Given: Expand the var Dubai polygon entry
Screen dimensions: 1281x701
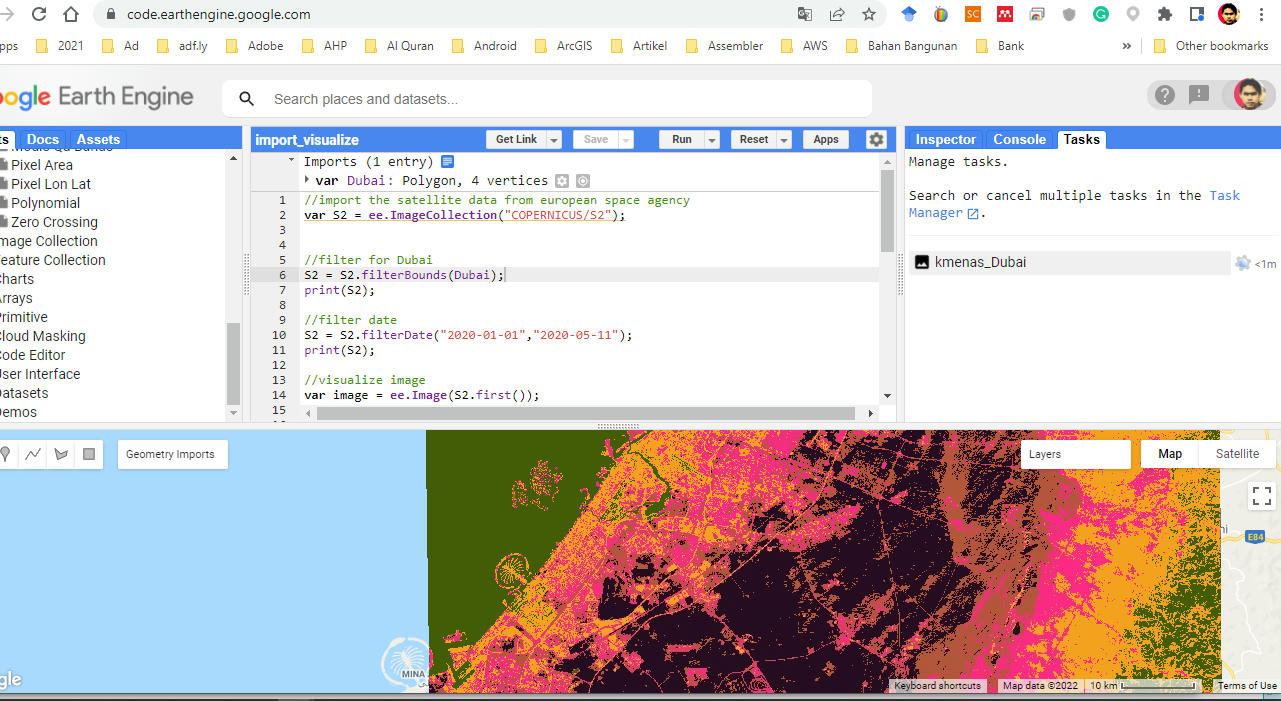Looking at the screenshot, I should (307, 180).
